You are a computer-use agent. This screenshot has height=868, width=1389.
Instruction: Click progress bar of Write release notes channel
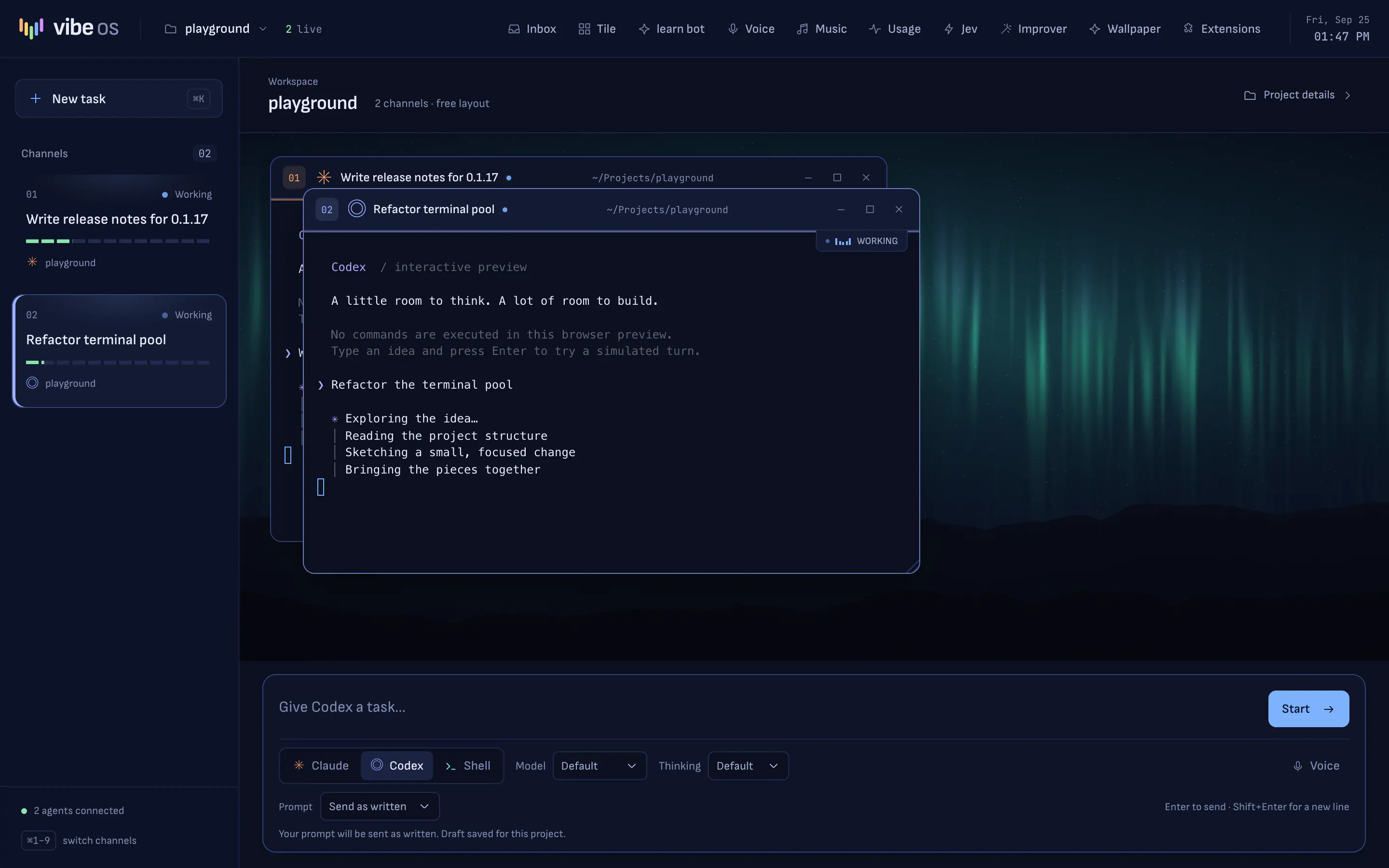[x=118, y=241]
